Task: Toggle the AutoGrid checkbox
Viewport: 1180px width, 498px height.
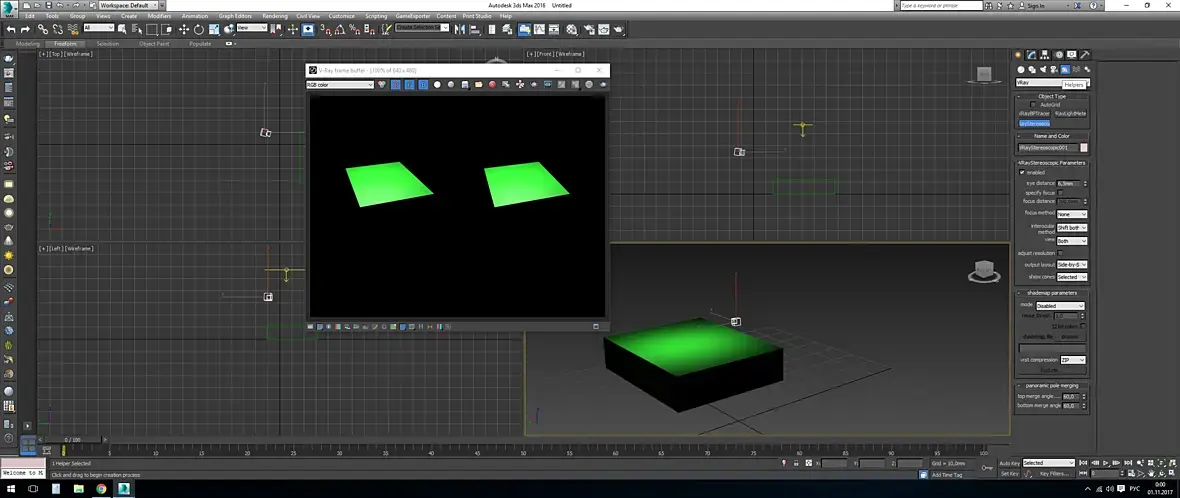Action: tap(1034, 104)
